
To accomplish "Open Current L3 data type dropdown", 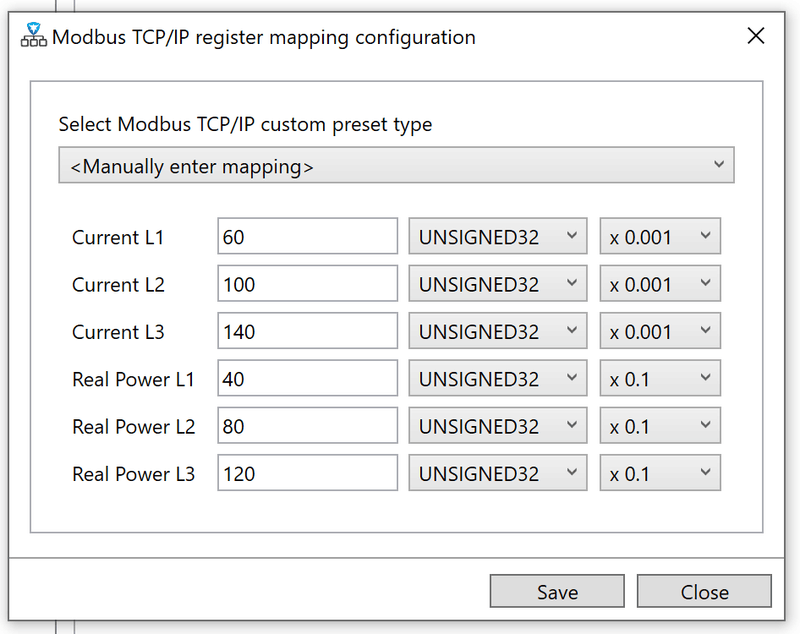I will pos(498,332).
